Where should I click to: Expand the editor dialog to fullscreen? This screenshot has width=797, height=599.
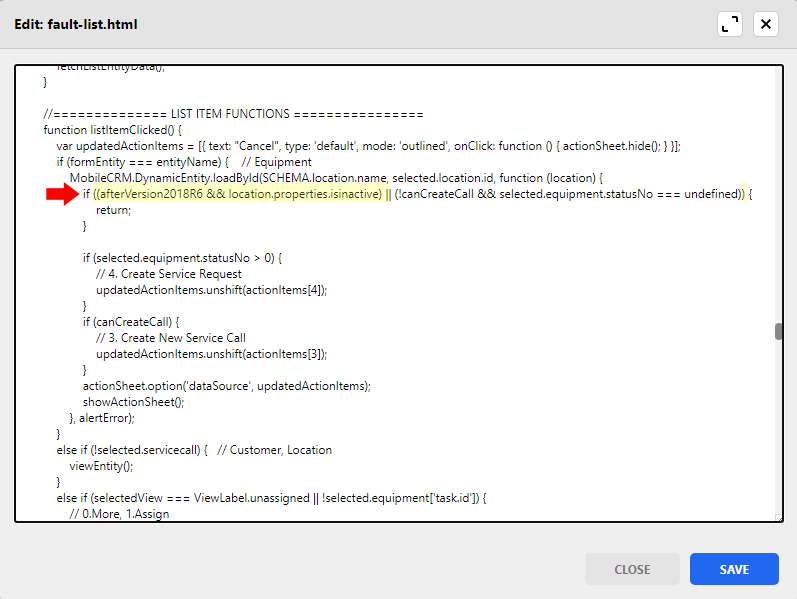730,24
